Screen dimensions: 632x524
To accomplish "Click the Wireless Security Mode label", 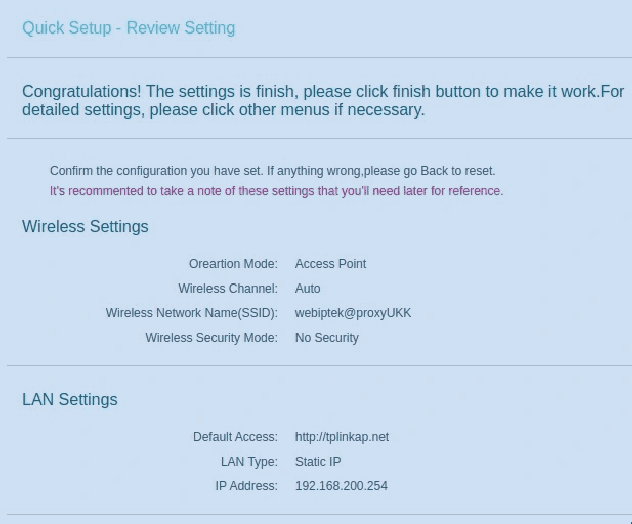I will pyautogui.click(x=211, y=338).
